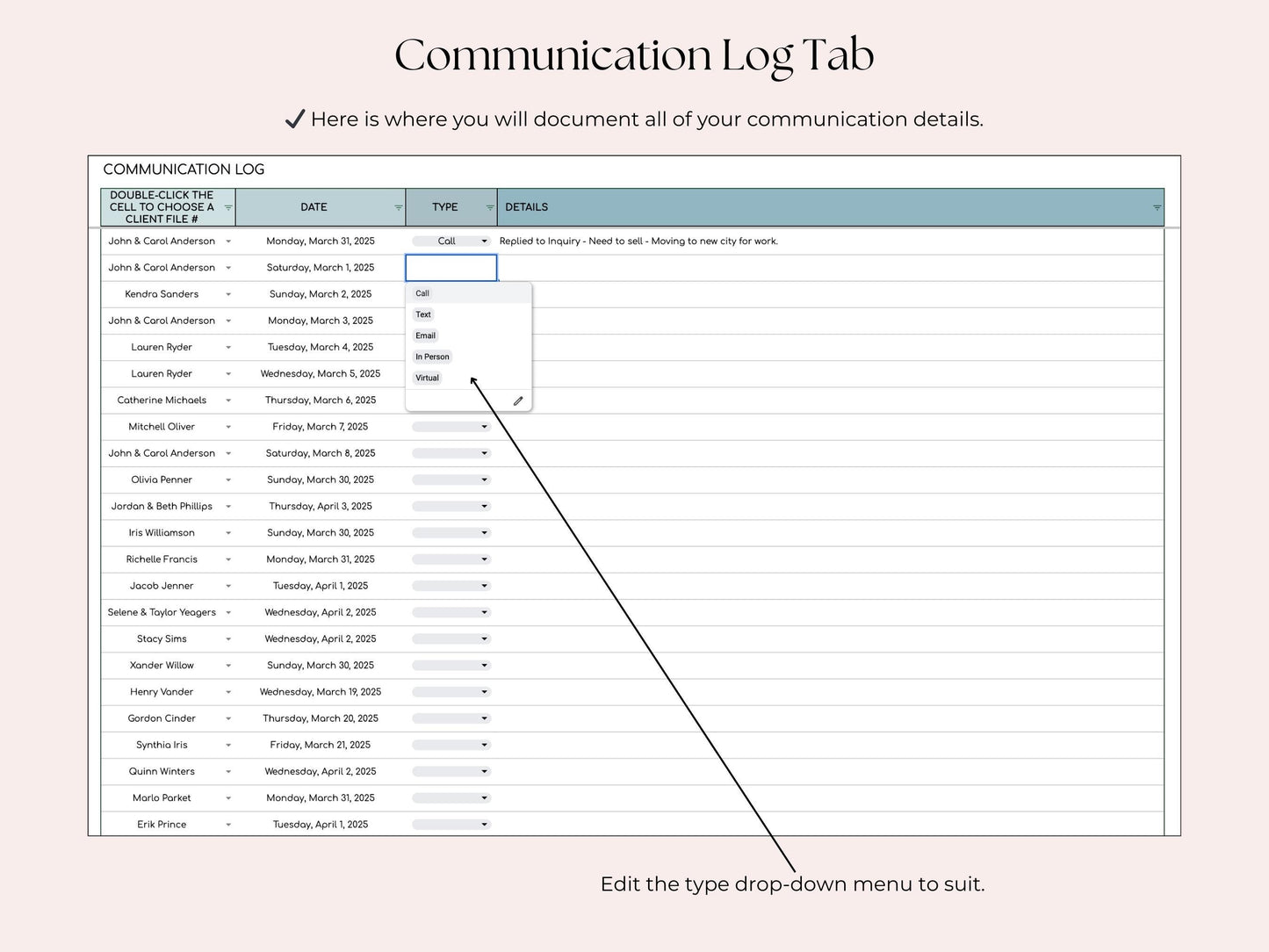
Task: Select Call option in type dropdown list
Action: [x=422, y=293]
